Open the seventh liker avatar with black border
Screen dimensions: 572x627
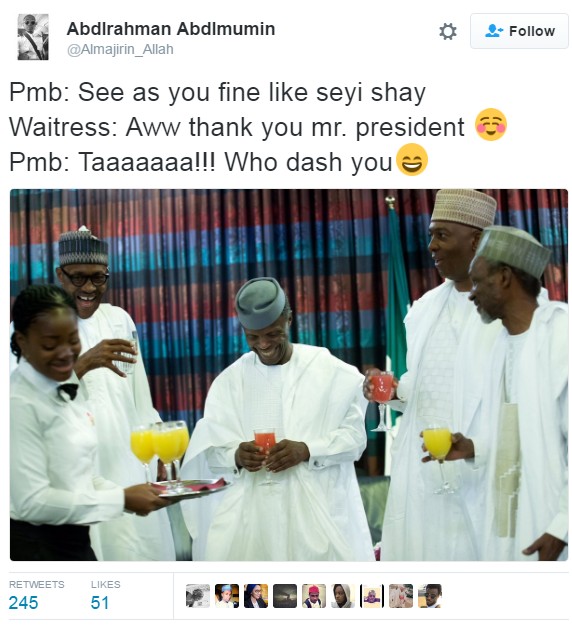tap(372, 596)
